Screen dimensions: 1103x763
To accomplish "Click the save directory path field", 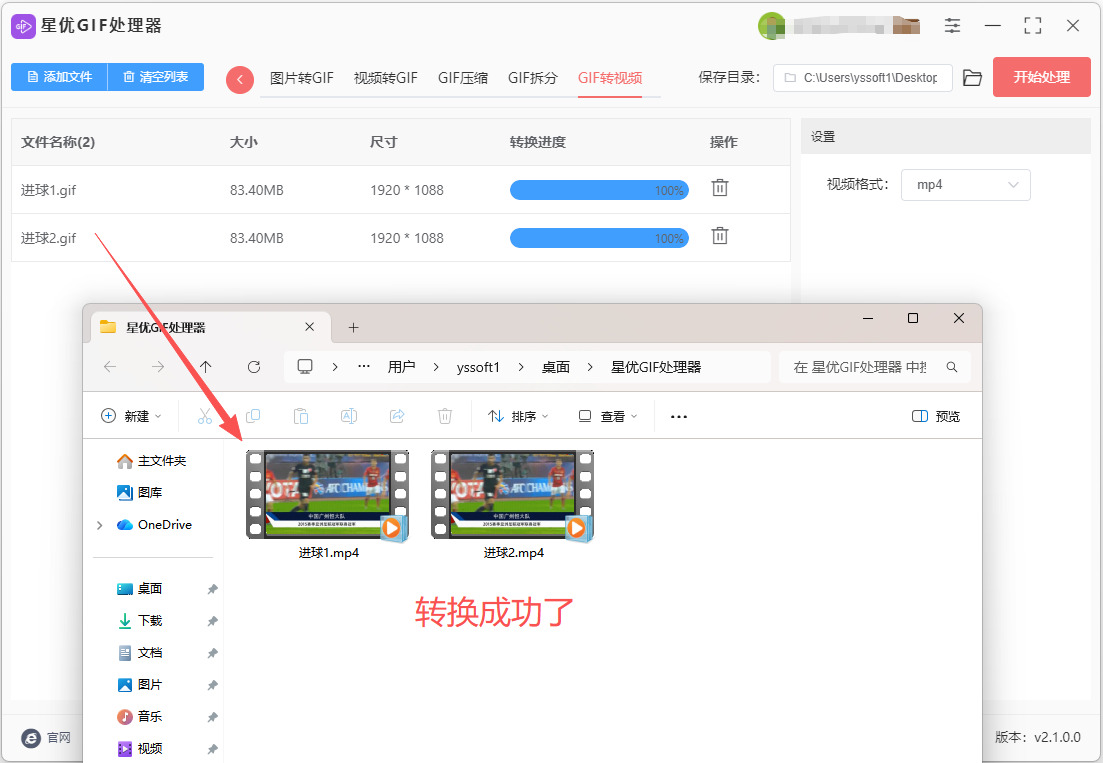I will tap(862, 78).
